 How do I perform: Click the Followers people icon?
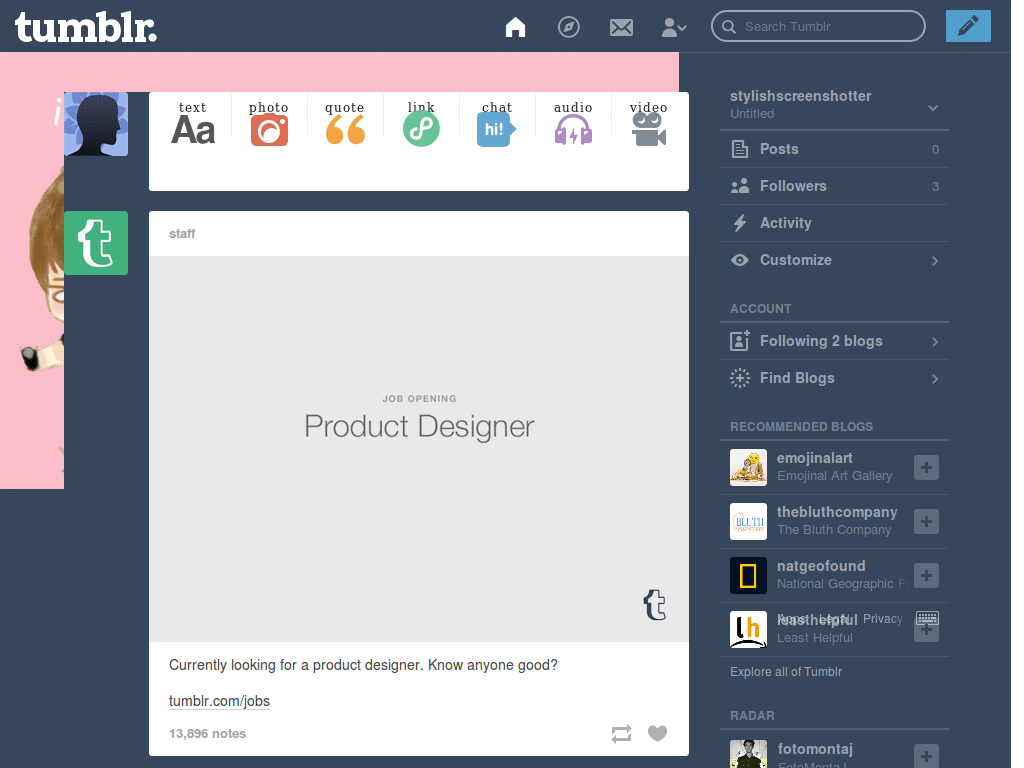[740, 186]
